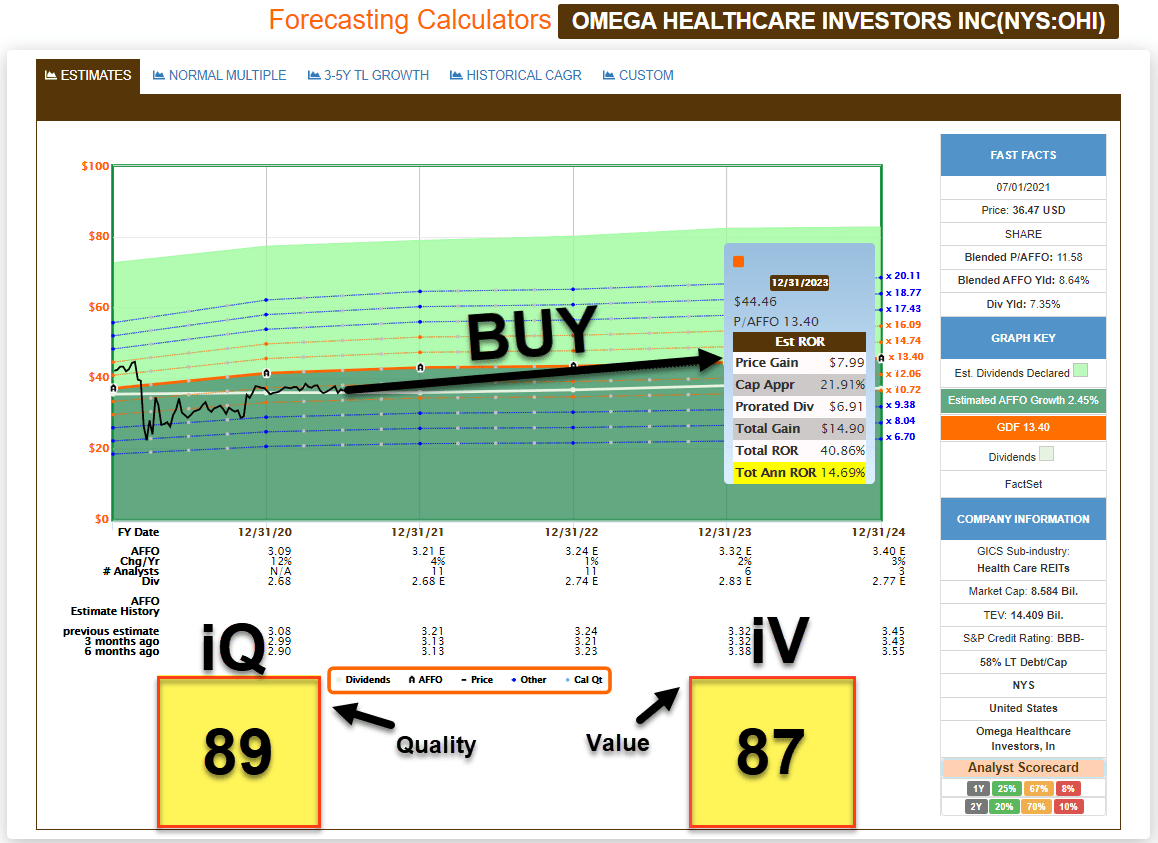Click Blended P/AFFO: 11.58 fact
This screenshot has height=843, width=1158.
[1023, 257]
